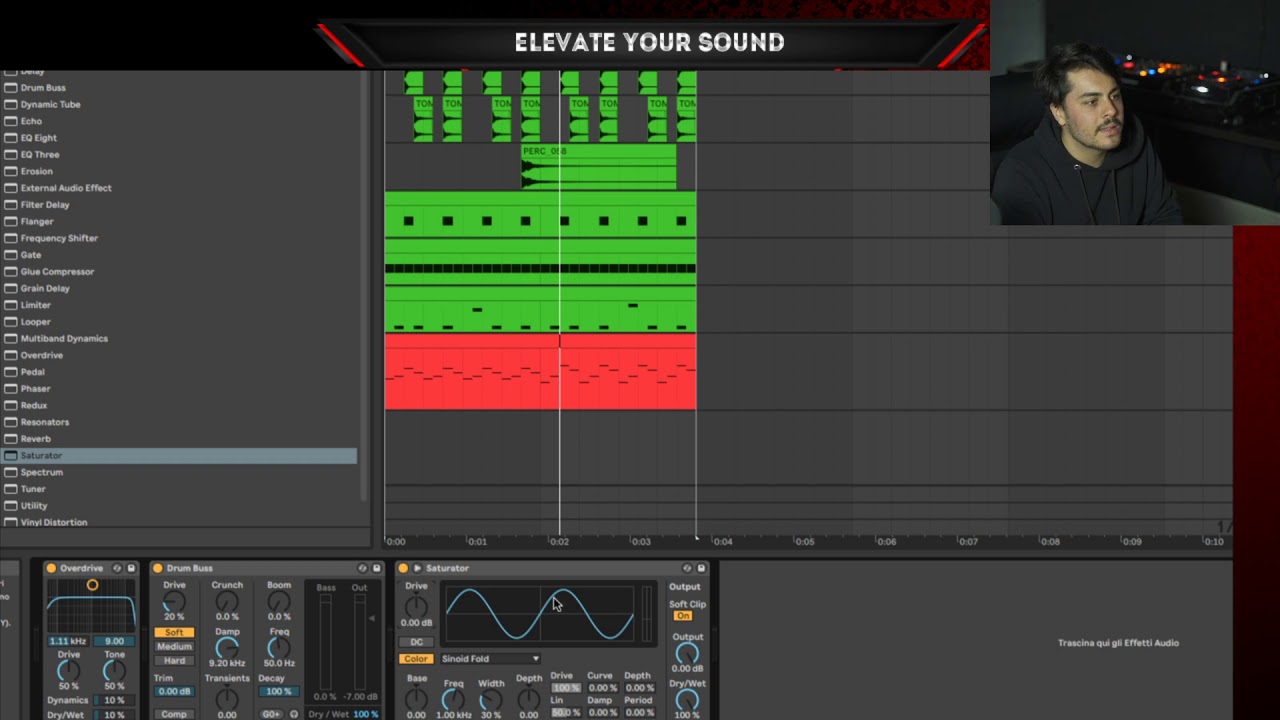Click Drum Buss headphone audition icon
Image resolution: width=1280 pixels, height=720 pixels.
tap(294, 714)
